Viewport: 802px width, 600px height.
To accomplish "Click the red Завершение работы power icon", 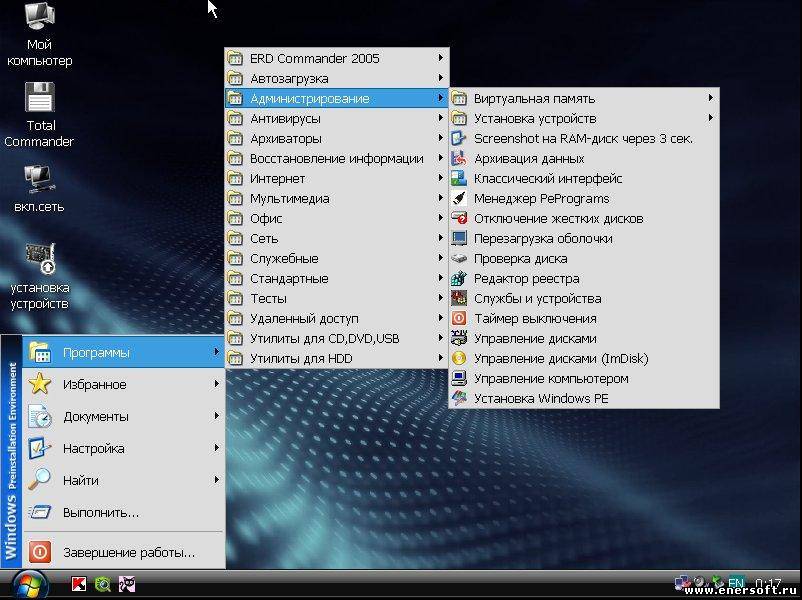I will 40,552.
